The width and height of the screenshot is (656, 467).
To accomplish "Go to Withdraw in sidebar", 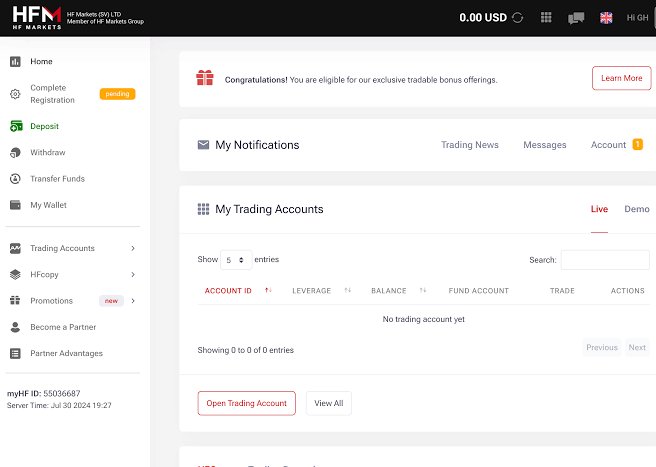I will coord(47,153).
